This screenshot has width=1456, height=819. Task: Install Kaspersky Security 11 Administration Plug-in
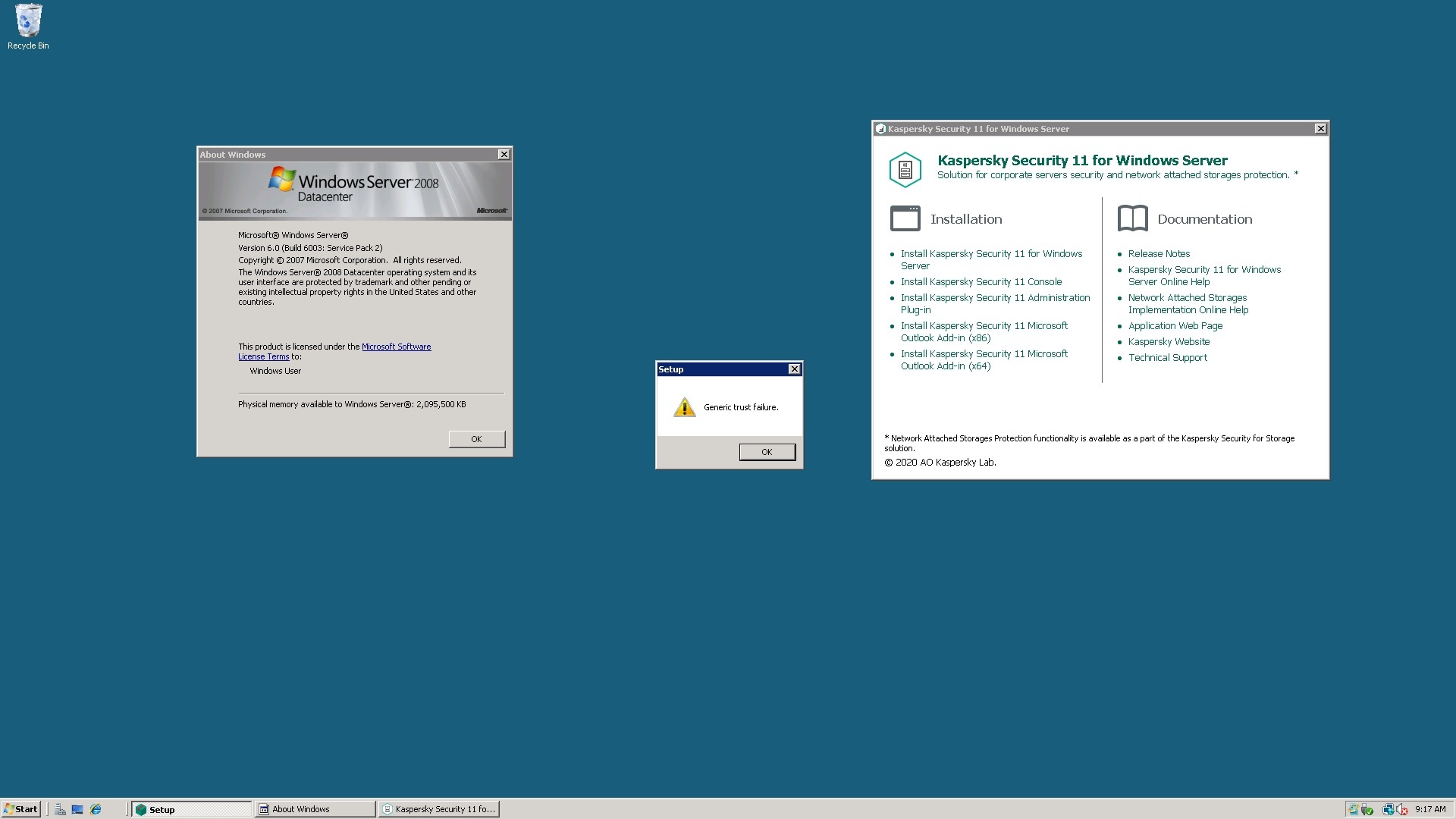[x=995, y=303]
